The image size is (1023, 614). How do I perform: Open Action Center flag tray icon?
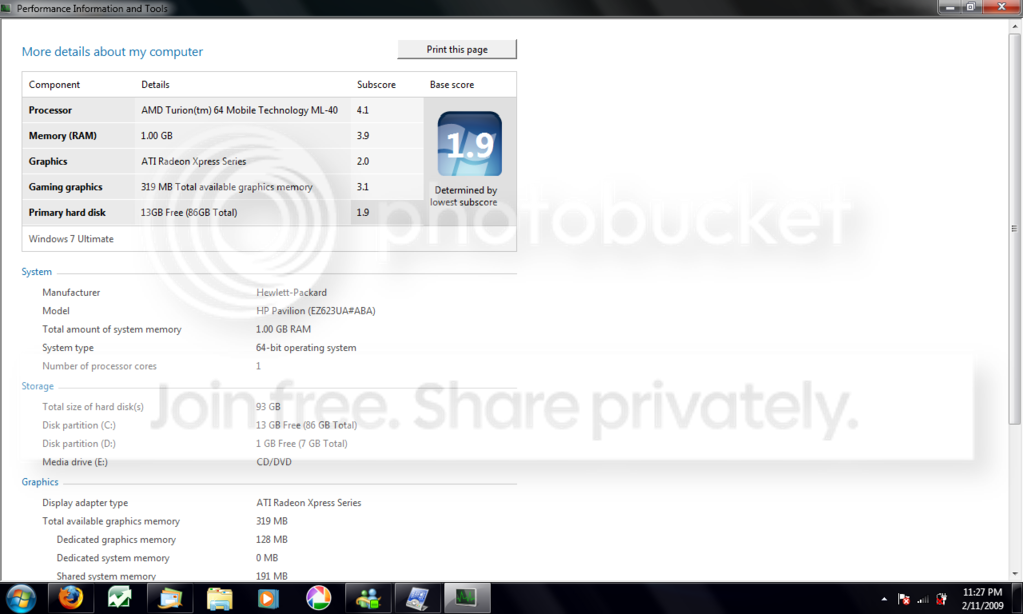pyautogui.click(x=904, y=599)
